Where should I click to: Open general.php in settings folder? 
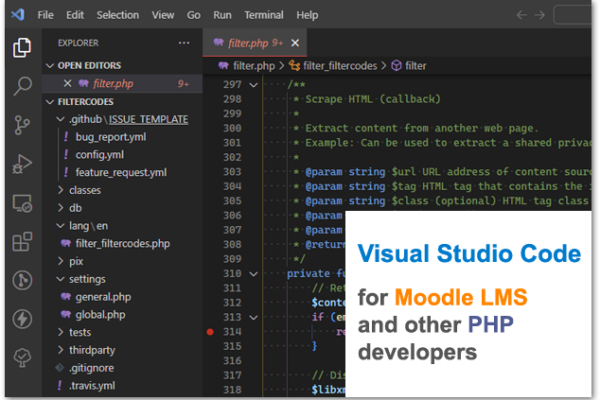pyautogui.click(x=103, y=297)
